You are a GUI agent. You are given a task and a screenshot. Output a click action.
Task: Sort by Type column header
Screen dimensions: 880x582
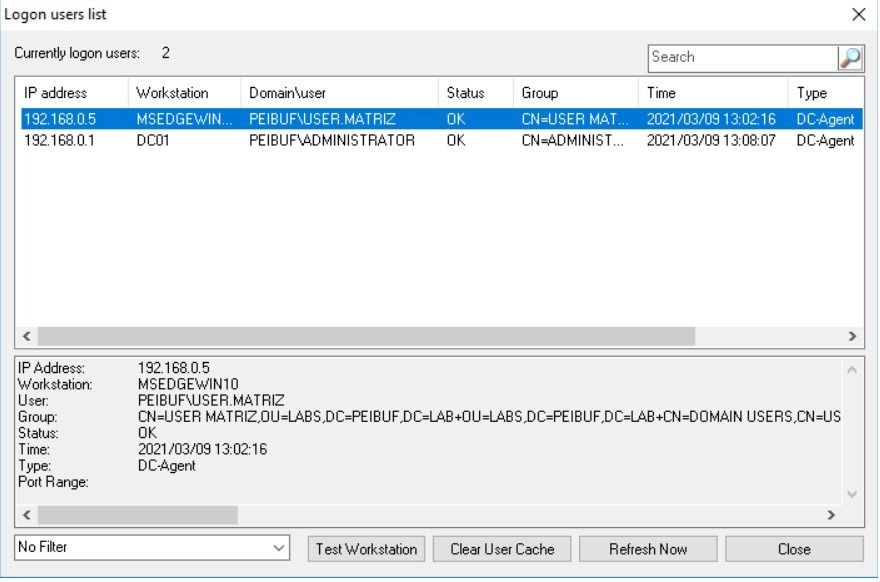(826, 93)
